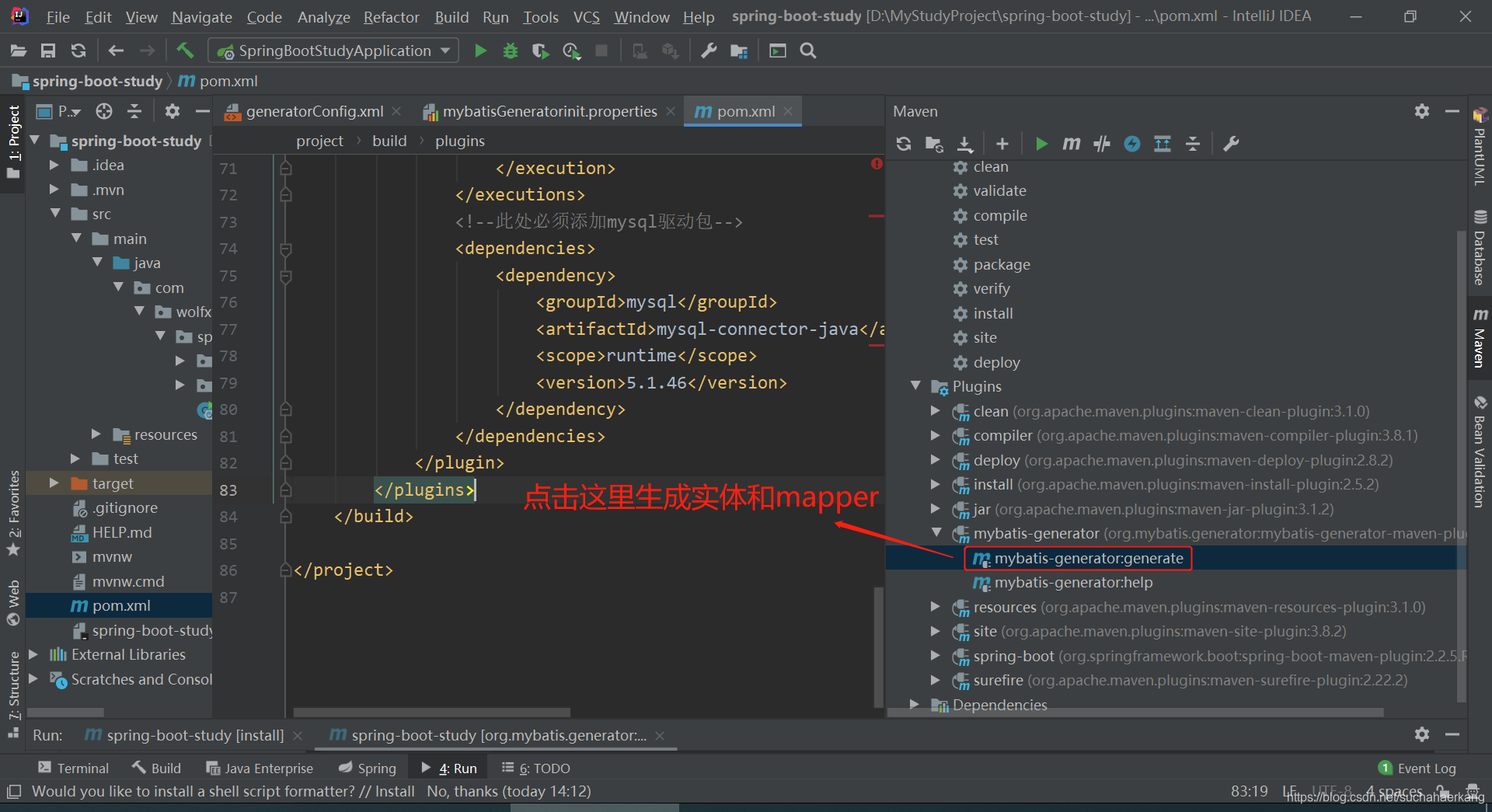Click the editor horizontal scrollbar

431,712
